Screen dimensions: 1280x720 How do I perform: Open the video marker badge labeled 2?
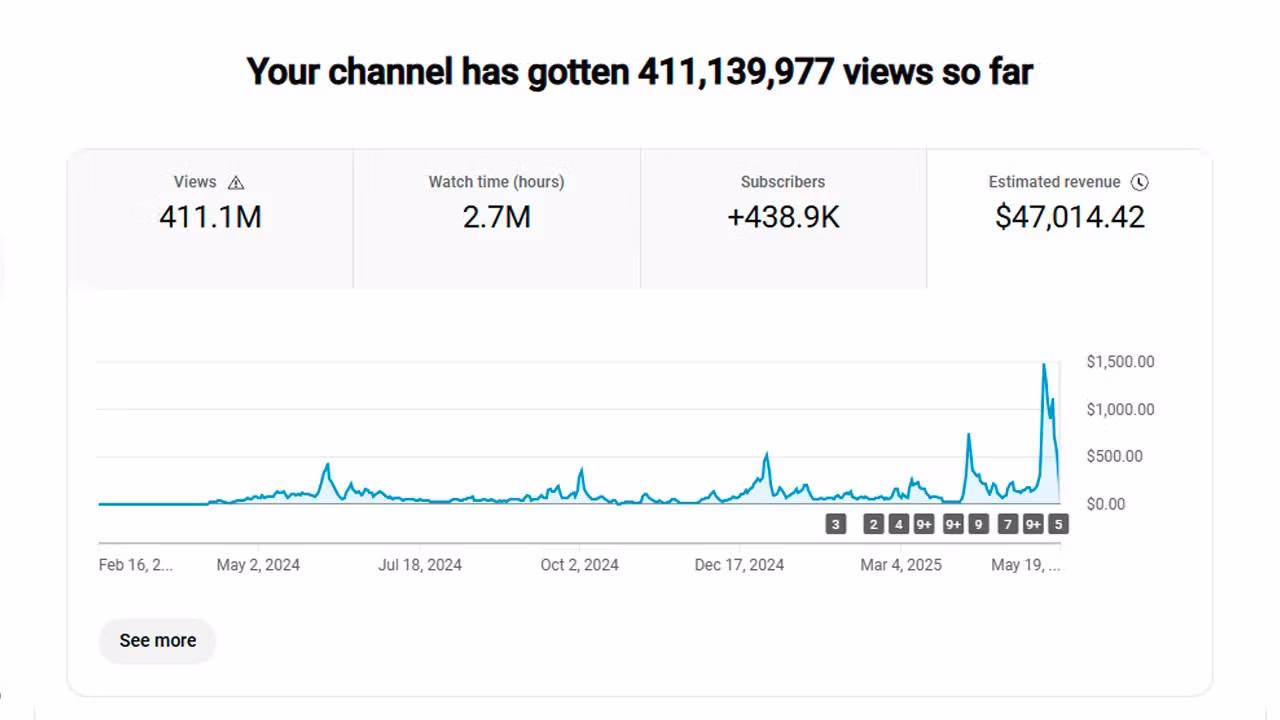(x=874, y=524)
